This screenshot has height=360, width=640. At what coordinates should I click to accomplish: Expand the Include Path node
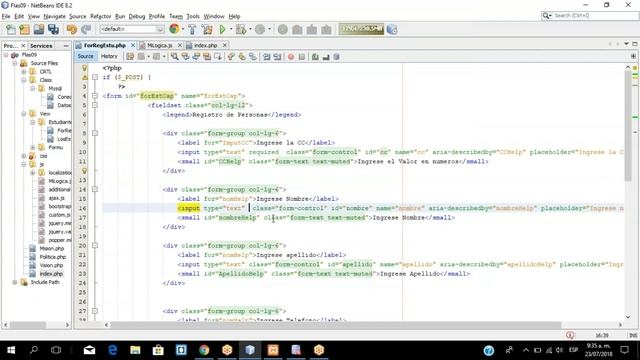(x=14, y=282)
